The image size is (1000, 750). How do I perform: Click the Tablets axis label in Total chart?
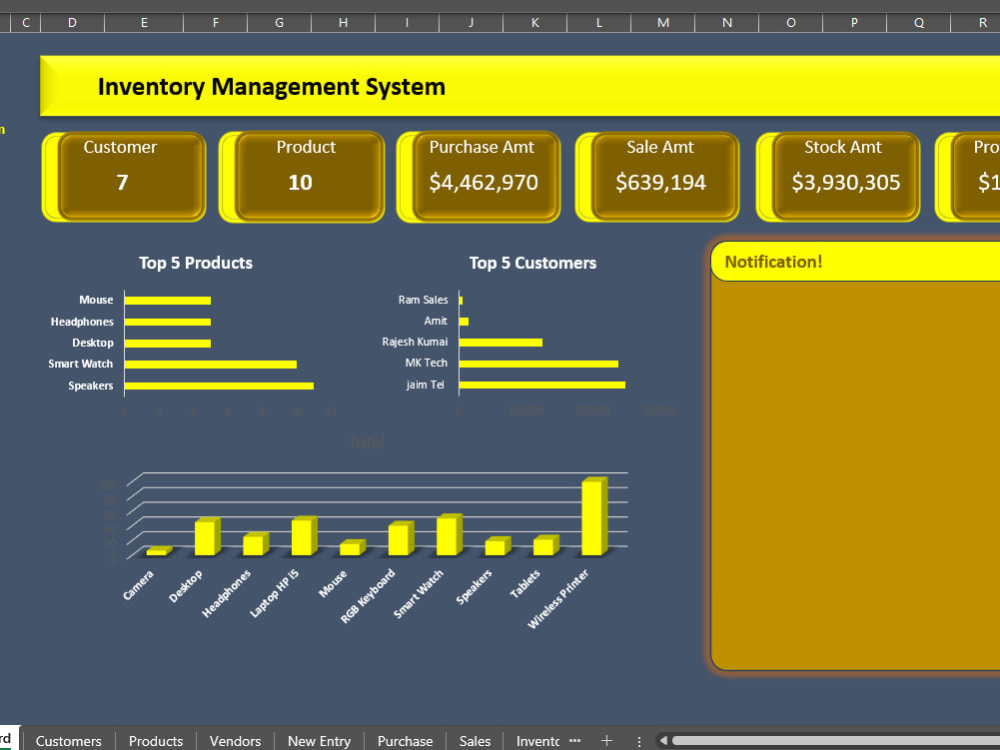[x=525, y=584]
